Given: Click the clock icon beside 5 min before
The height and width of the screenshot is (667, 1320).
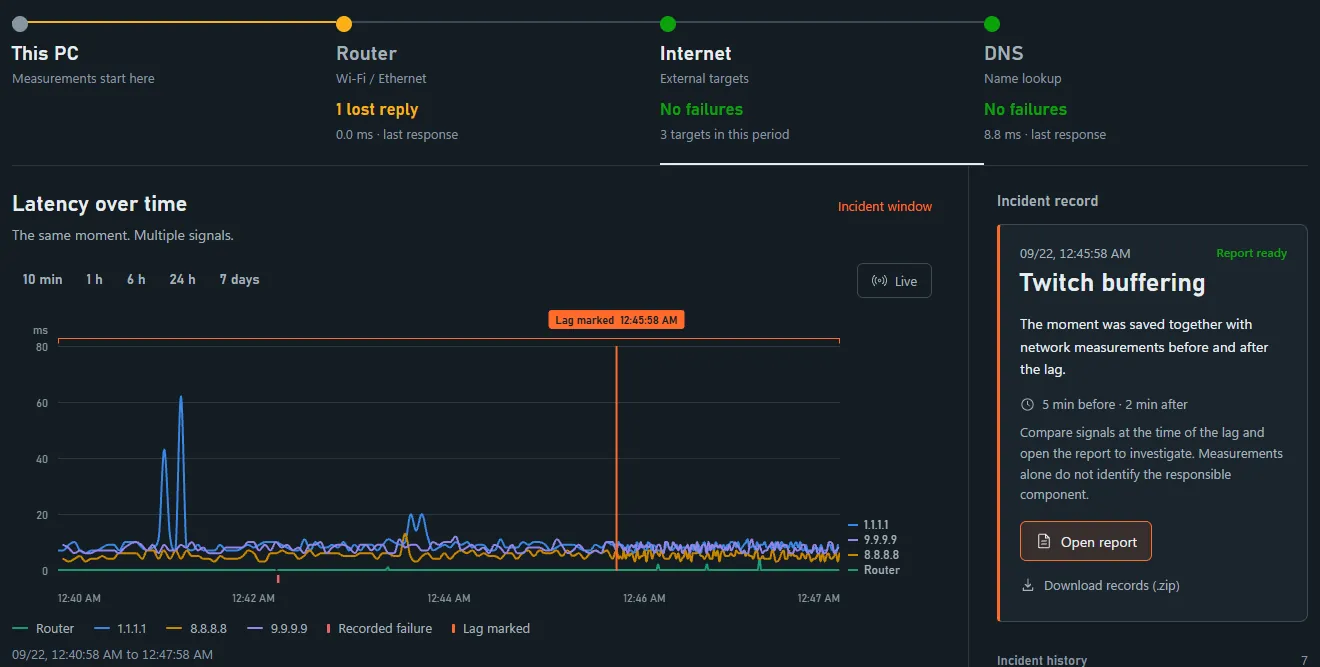Looking at the screenshot, I should pyautogui.click(x=1027, y=405).
